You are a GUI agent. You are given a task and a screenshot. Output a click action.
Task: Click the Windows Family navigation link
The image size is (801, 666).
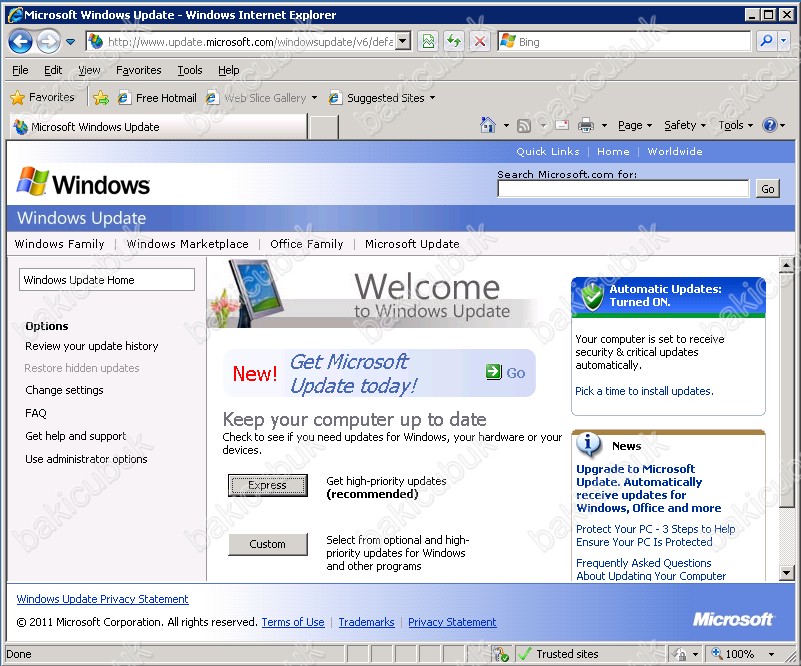pos(59,244)
